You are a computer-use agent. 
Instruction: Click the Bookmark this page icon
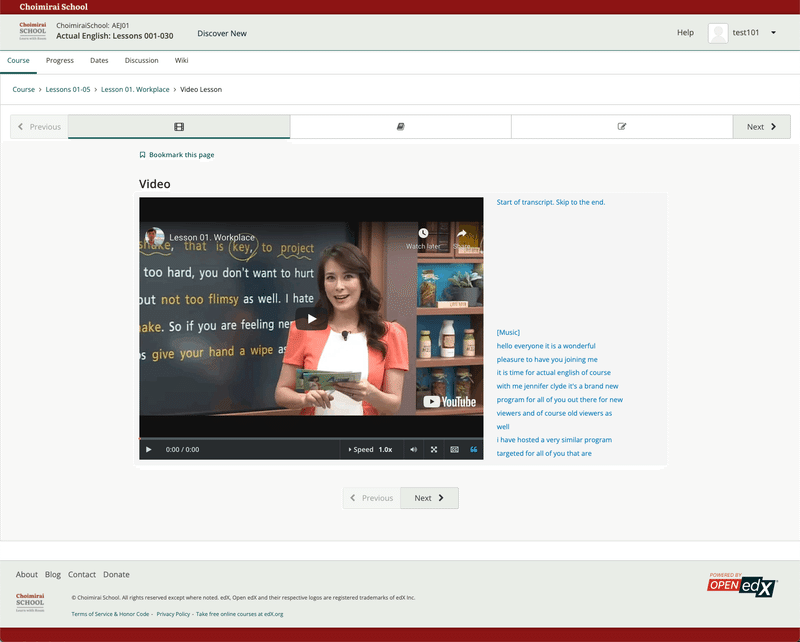point(142,155)
